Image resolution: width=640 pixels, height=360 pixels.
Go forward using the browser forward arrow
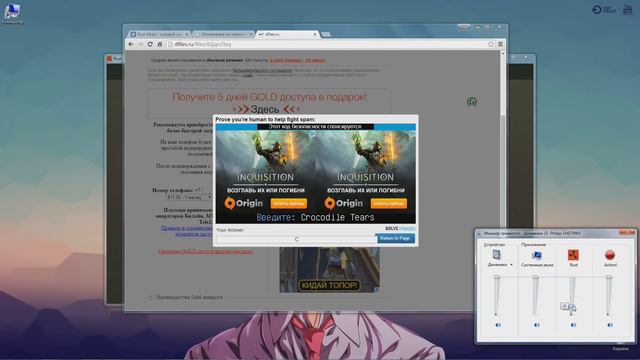tap(140, 44)
